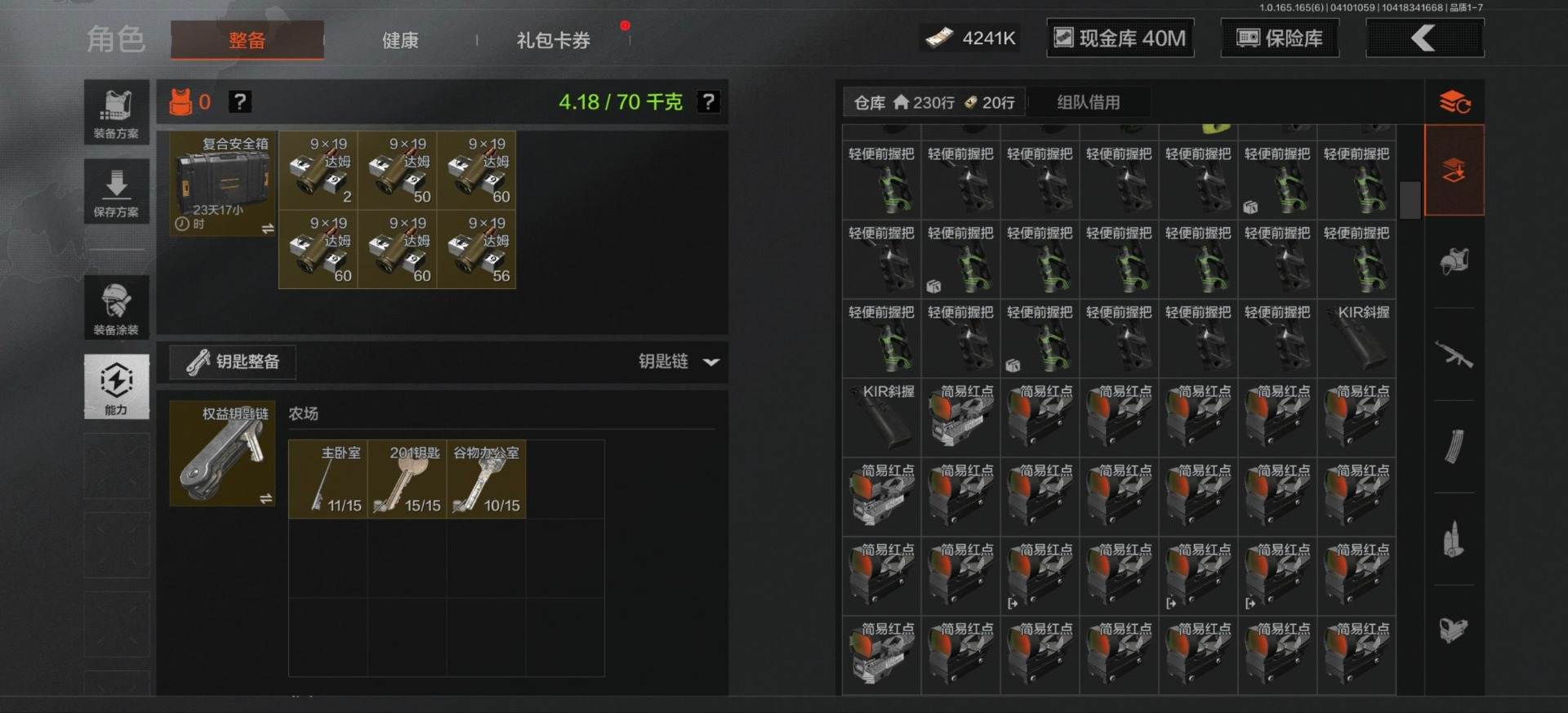The height and width of the screenshot is (713, 1568).
Task: Filter warehouse by sight attachments
Action: (1454, 629)
